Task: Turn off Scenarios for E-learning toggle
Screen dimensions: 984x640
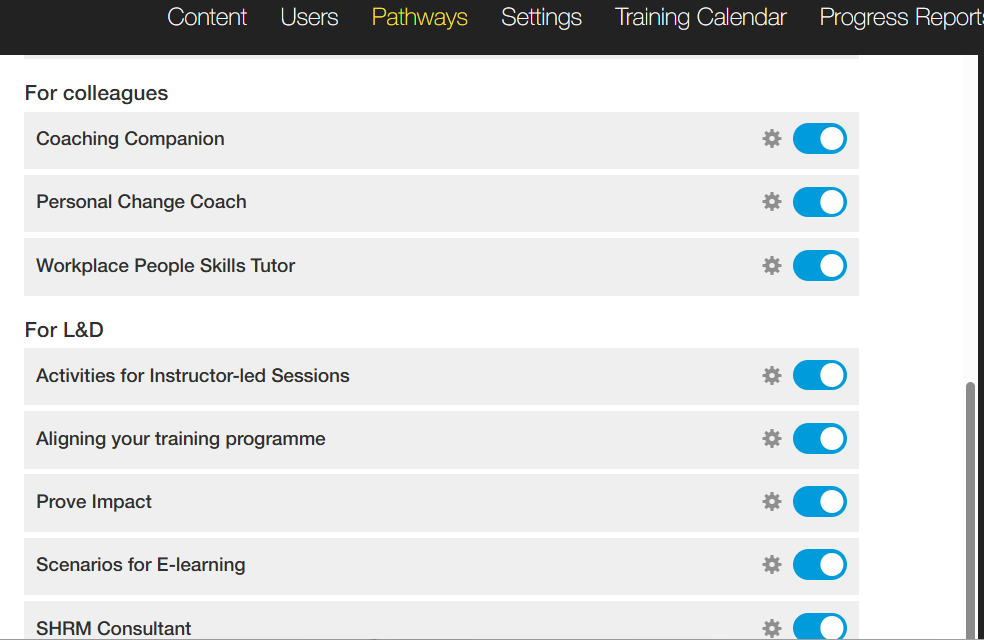Action: (x=820, y=565)
